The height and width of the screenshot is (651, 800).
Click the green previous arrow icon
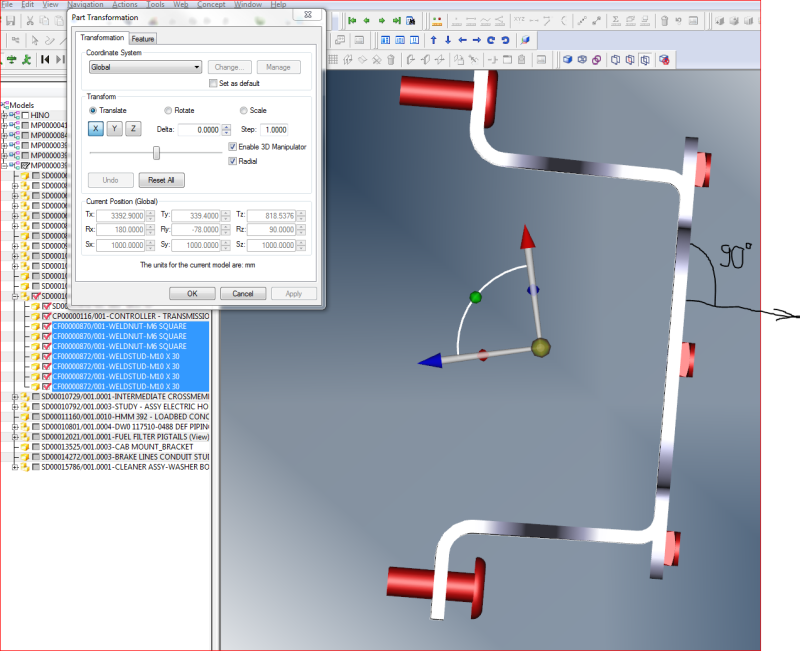click(366, 21)
